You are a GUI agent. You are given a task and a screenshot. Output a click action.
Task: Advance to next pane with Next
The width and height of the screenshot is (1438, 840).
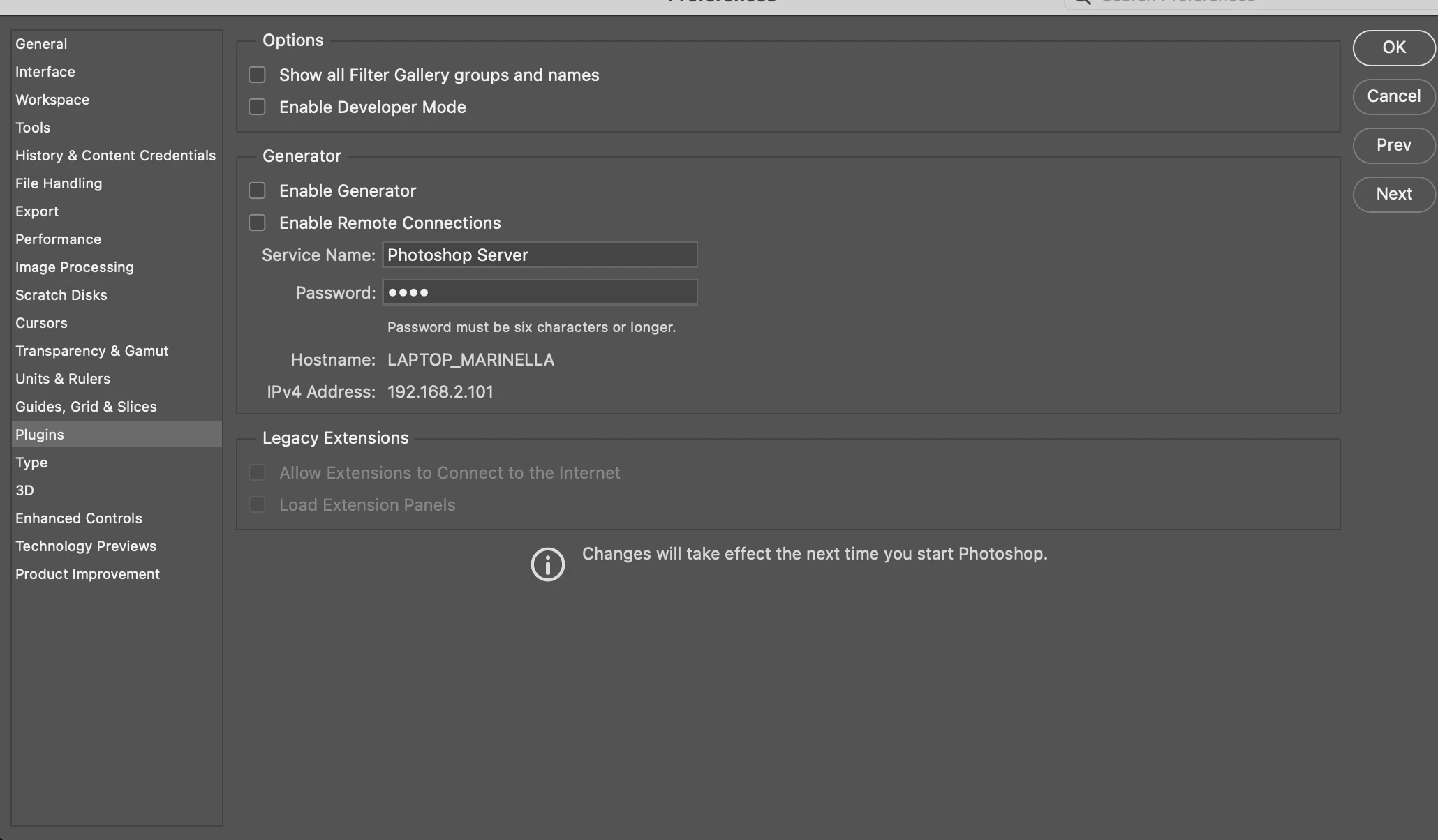point(1393,194)
